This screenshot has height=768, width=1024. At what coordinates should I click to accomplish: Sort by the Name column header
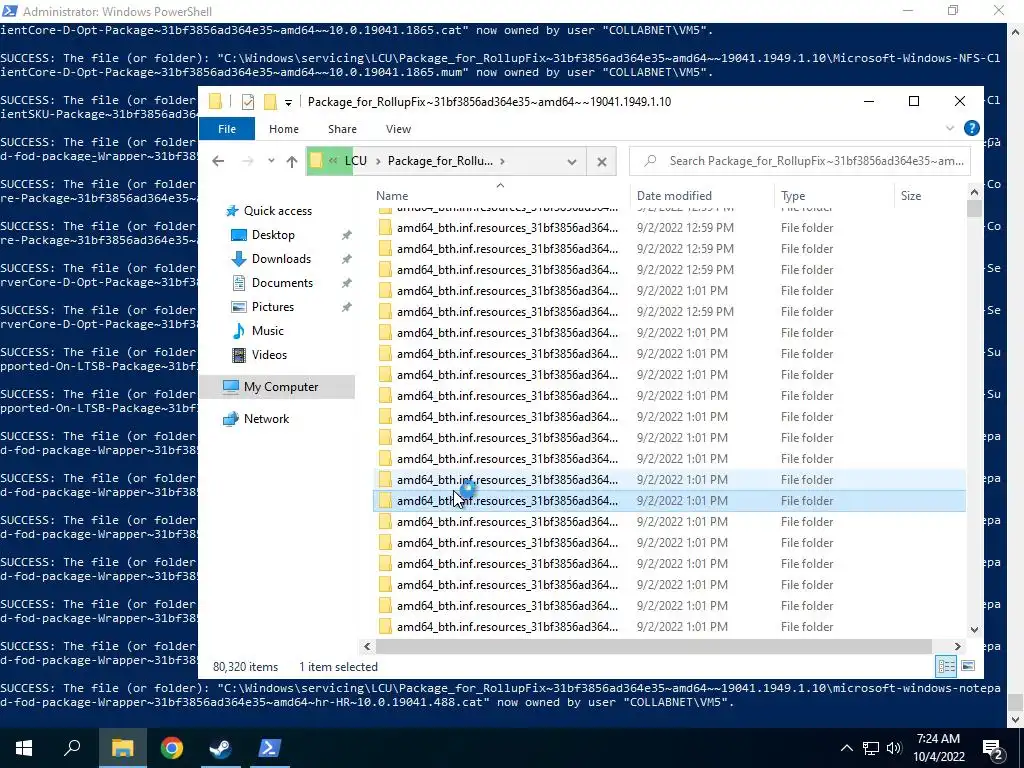tap(392, 195)
